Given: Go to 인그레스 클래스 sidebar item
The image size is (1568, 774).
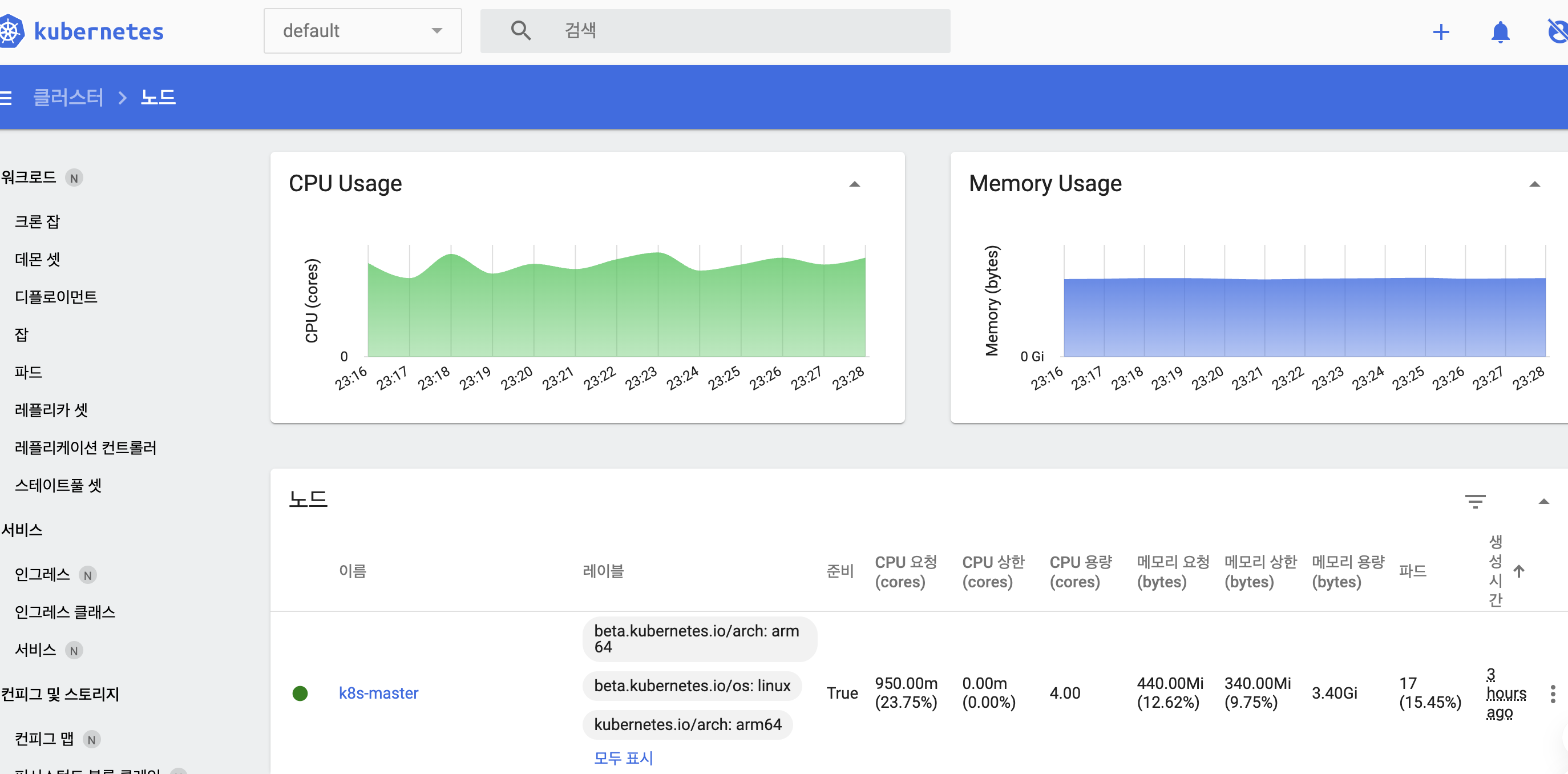Looking at the screenshot, I should click(x=64, y=612).
